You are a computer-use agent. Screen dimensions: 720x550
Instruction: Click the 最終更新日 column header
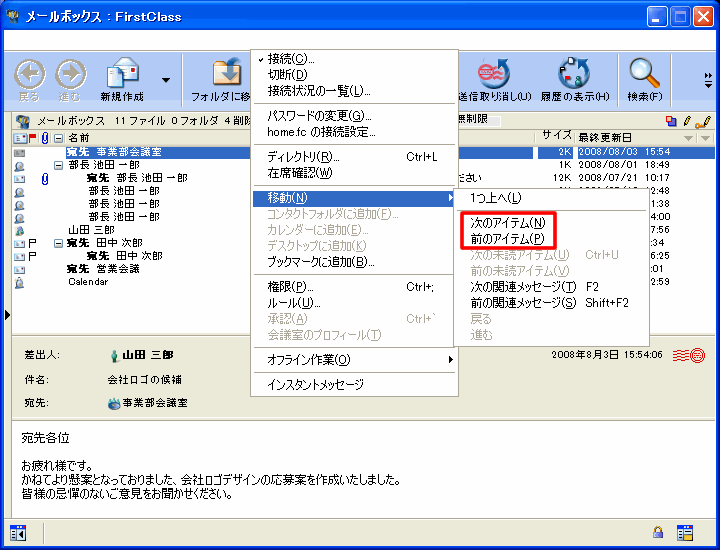[x=605, y=137]
